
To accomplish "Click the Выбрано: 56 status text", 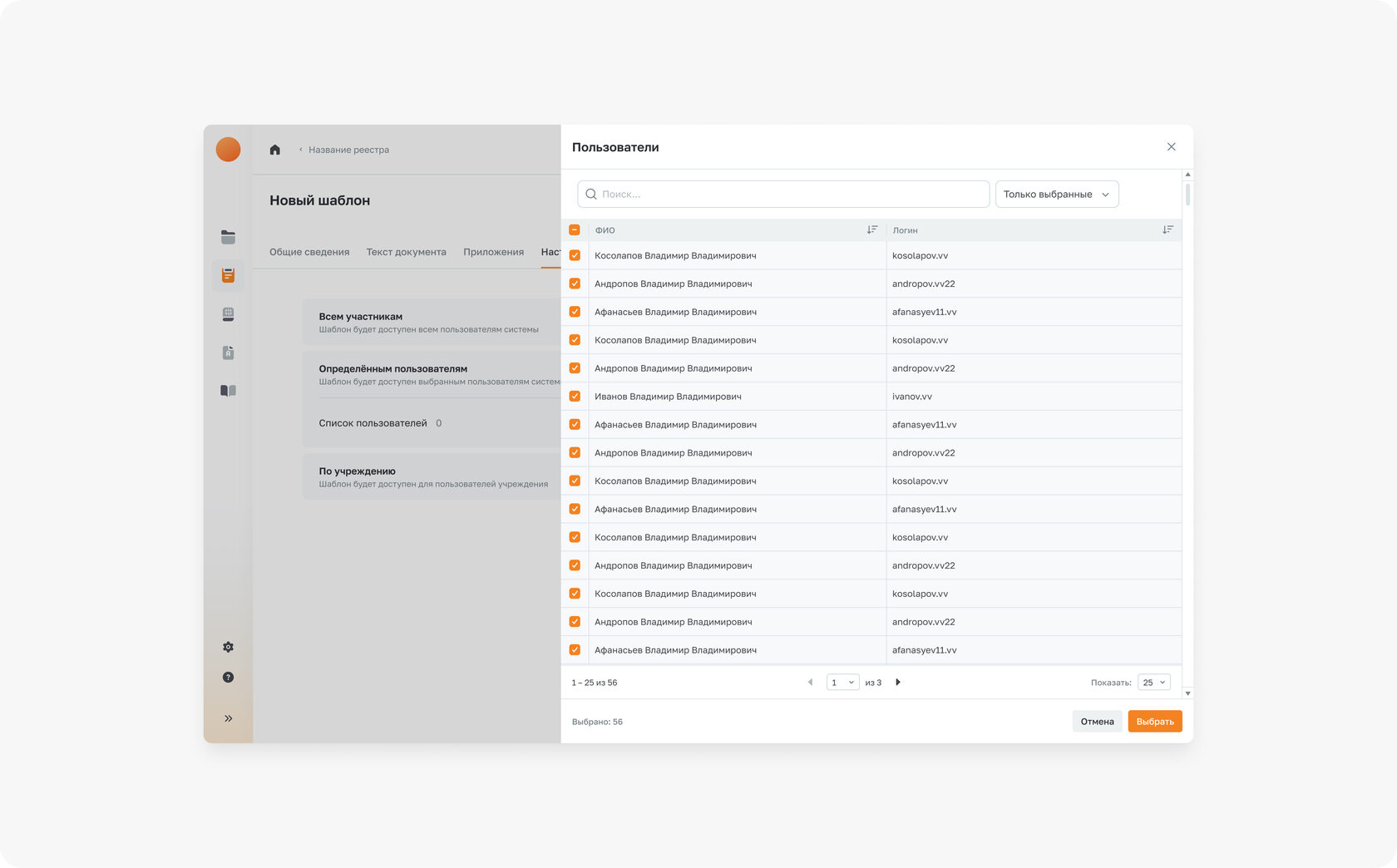I will (597, 722).
